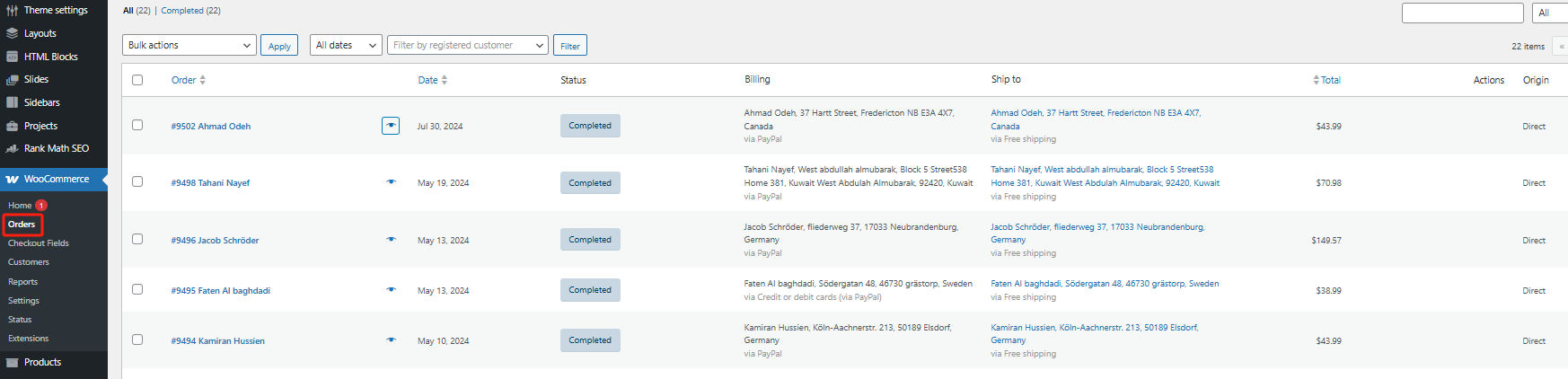Preview order #9502 with eye icon
Viewport: 1568px width, 379px height.
(x=391, y=126)
